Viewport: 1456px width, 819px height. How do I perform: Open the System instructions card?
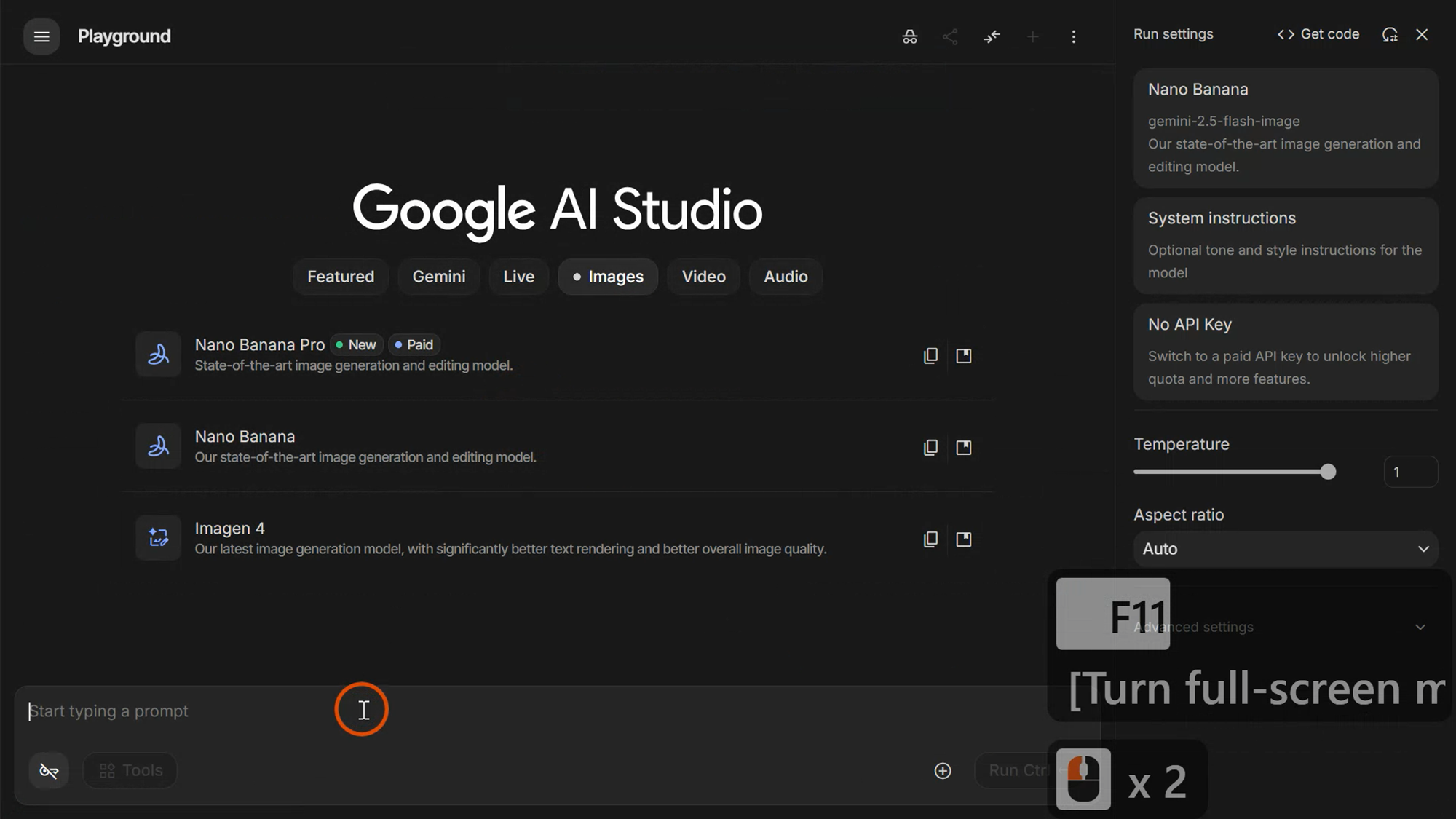coord(1286,245)
